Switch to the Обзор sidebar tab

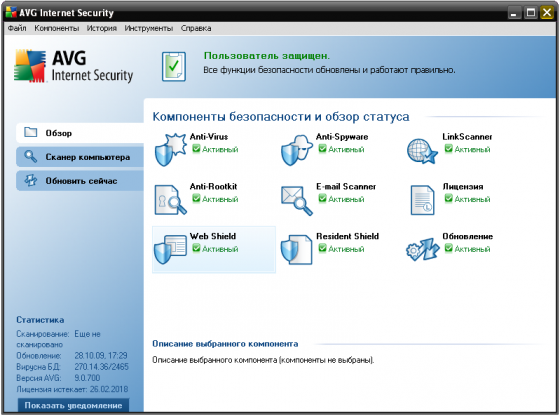tap(80, 133)
